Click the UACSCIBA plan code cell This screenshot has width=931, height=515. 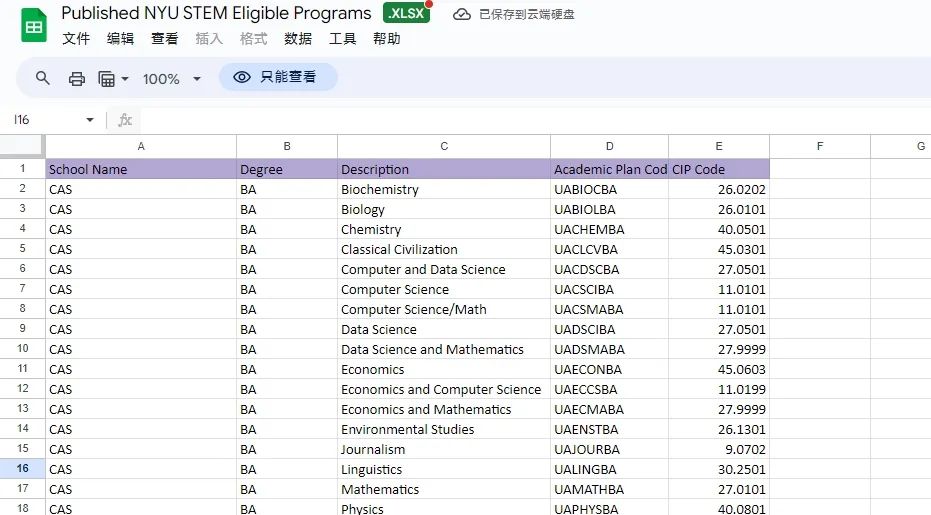point(609,289)
